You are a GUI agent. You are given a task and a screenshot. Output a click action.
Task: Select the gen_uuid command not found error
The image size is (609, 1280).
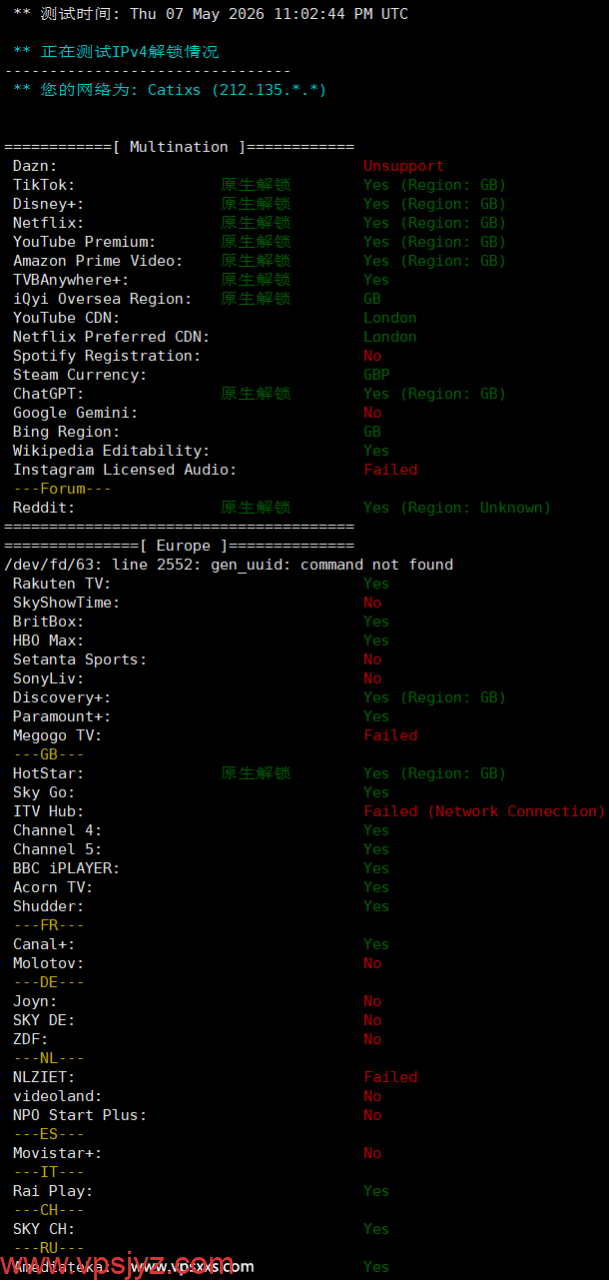pos(229,565)
